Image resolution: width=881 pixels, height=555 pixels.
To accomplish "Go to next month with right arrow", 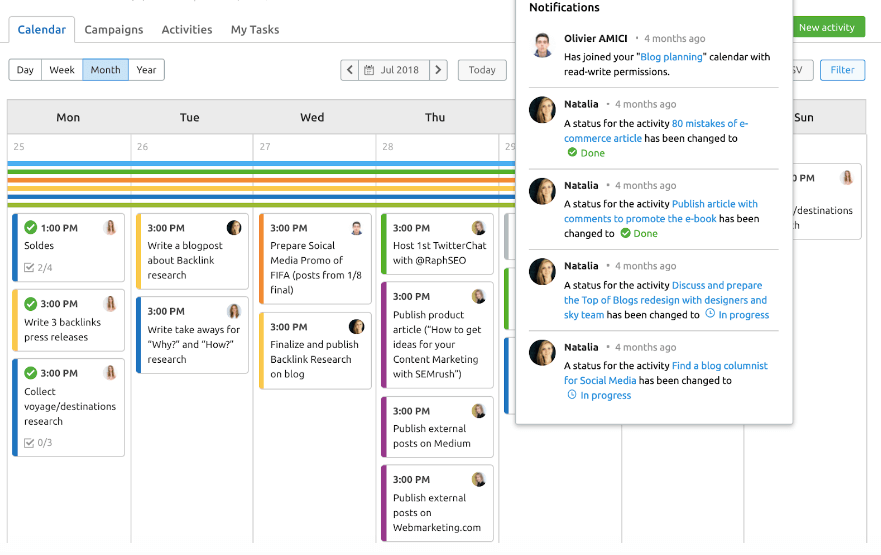I will 438,70.
